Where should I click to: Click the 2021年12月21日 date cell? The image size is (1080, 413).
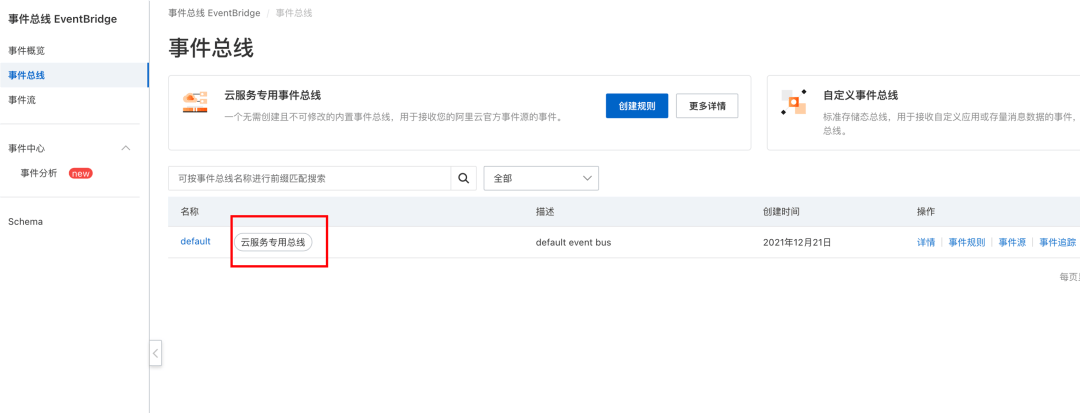(x=798, y=242)
